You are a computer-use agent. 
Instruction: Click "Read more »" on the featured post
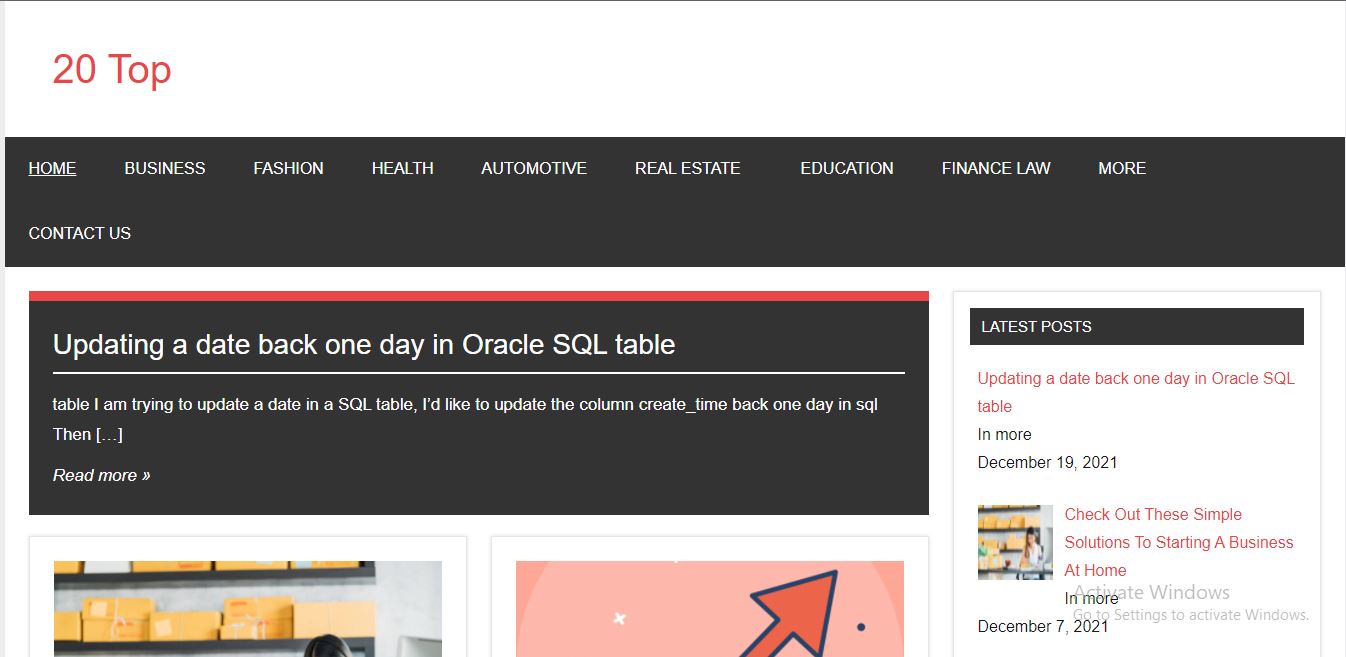(101, 475)
